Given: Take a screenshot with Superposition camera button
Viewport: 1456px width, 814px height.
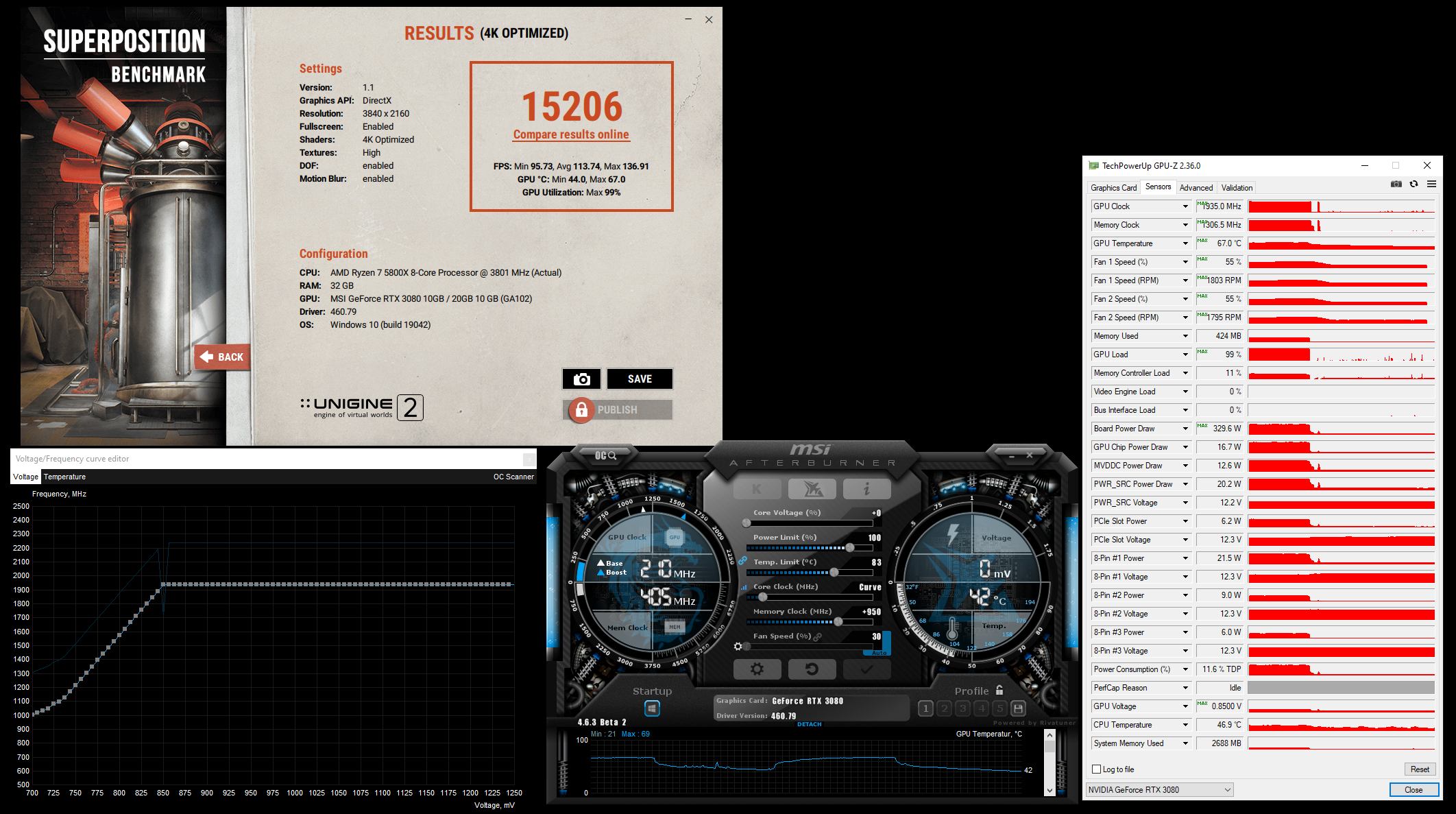Looking at the screenshot, I should pos(581,379).
